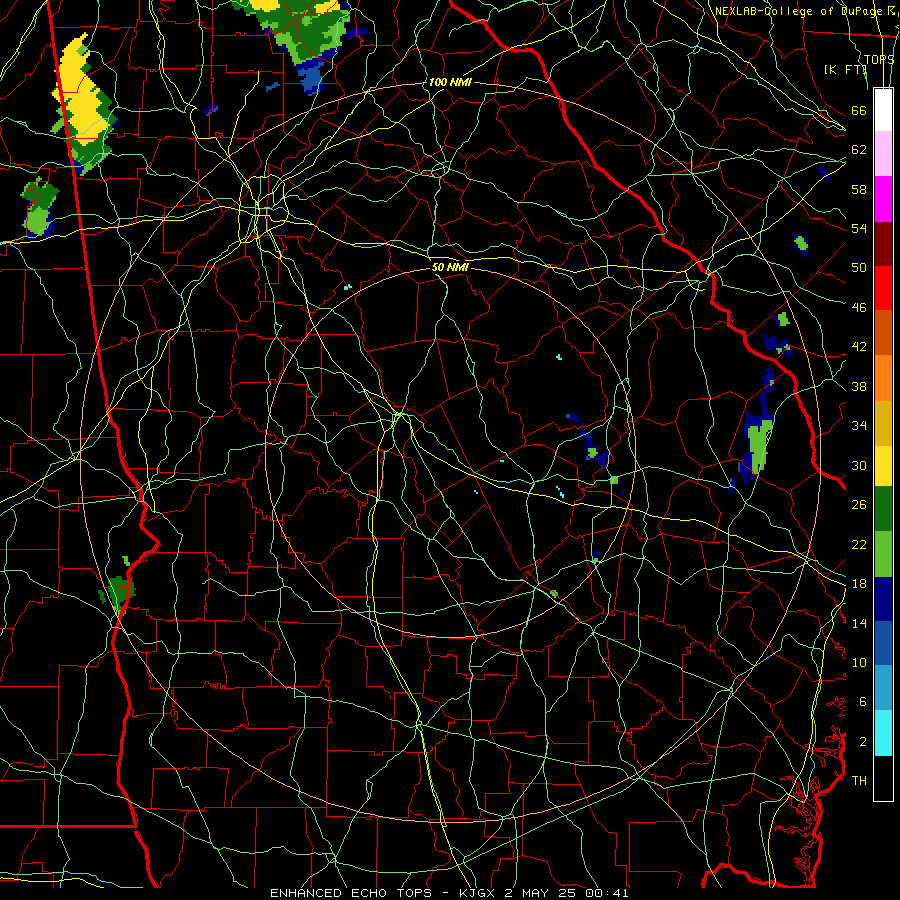Click the '62' legend label
The image size is (900, 900).
[x=859, y=150]
